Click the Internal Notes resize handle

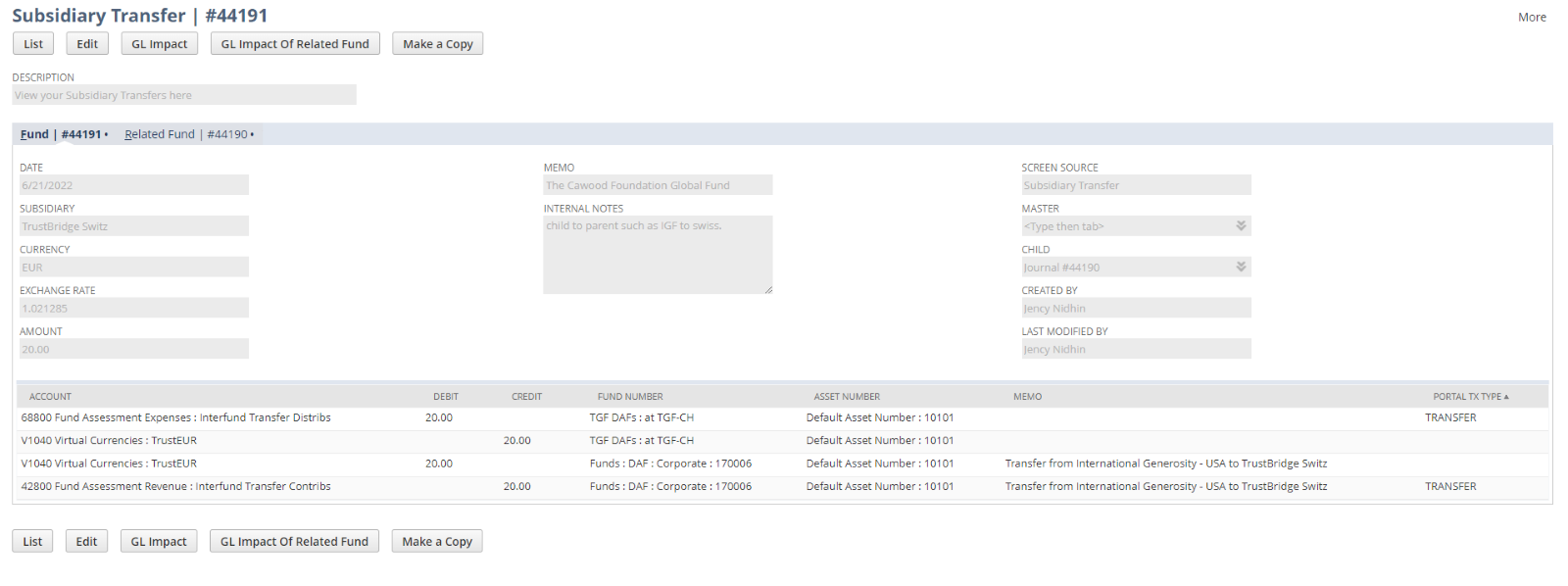(768, 289)
